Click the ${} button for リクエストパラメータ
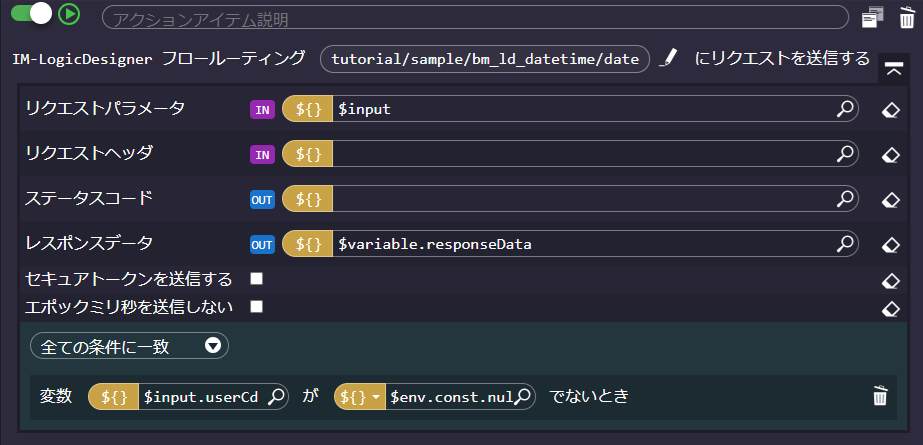This screenshot has width=923, height=445. [x=308, y=109]
